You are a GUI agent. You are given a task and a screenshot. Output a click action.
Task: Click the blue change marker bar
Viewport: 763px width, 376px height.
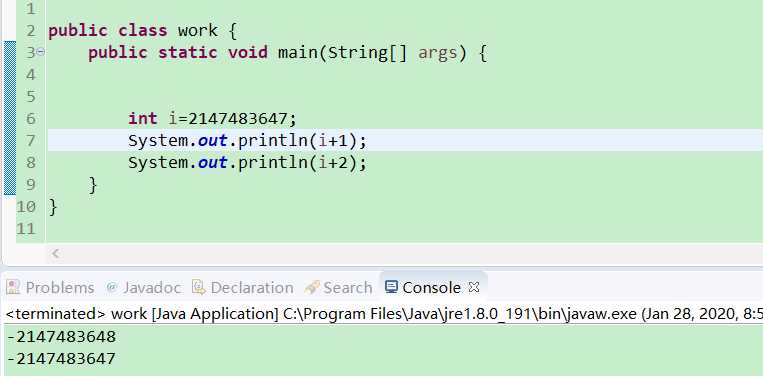pyautogui.click(x=10, y=118)
